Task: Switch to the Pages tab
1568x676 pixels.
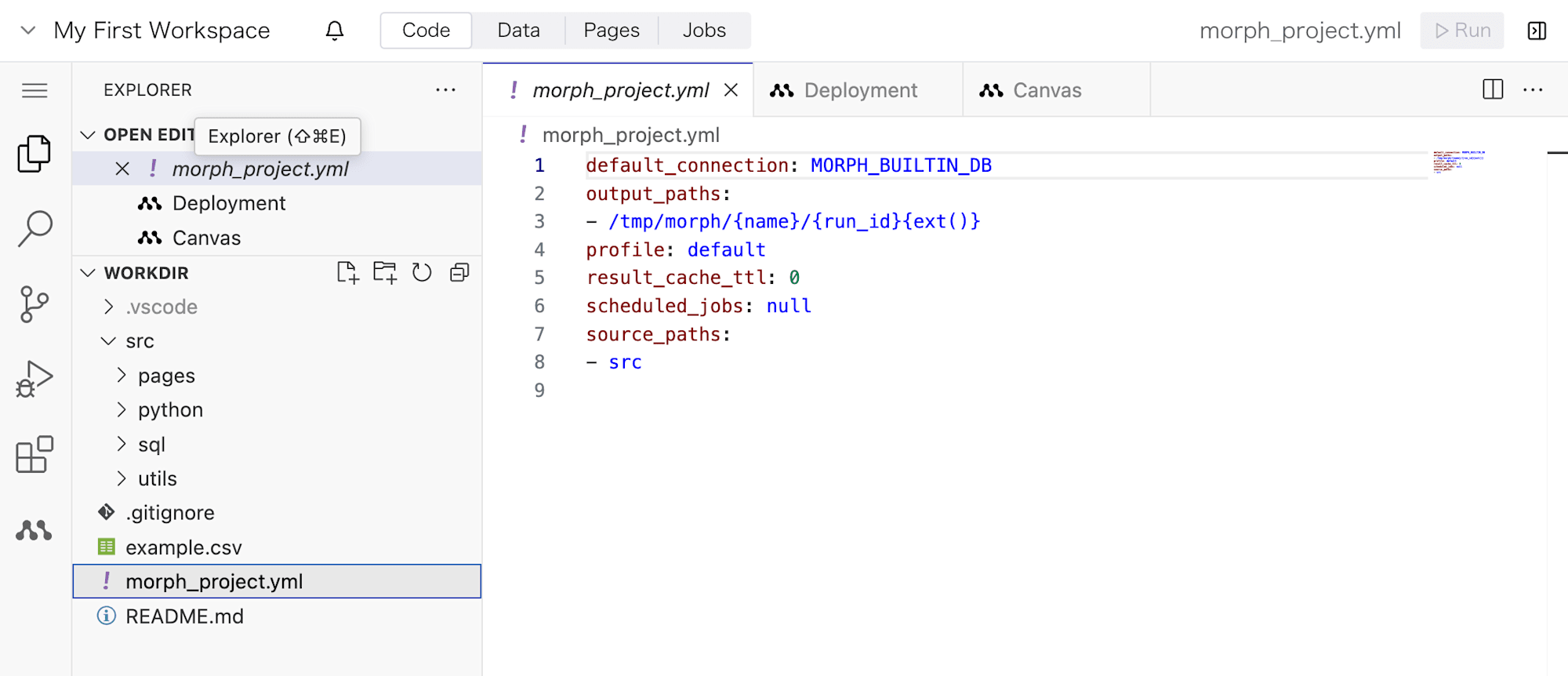Action: click(612, 31)
